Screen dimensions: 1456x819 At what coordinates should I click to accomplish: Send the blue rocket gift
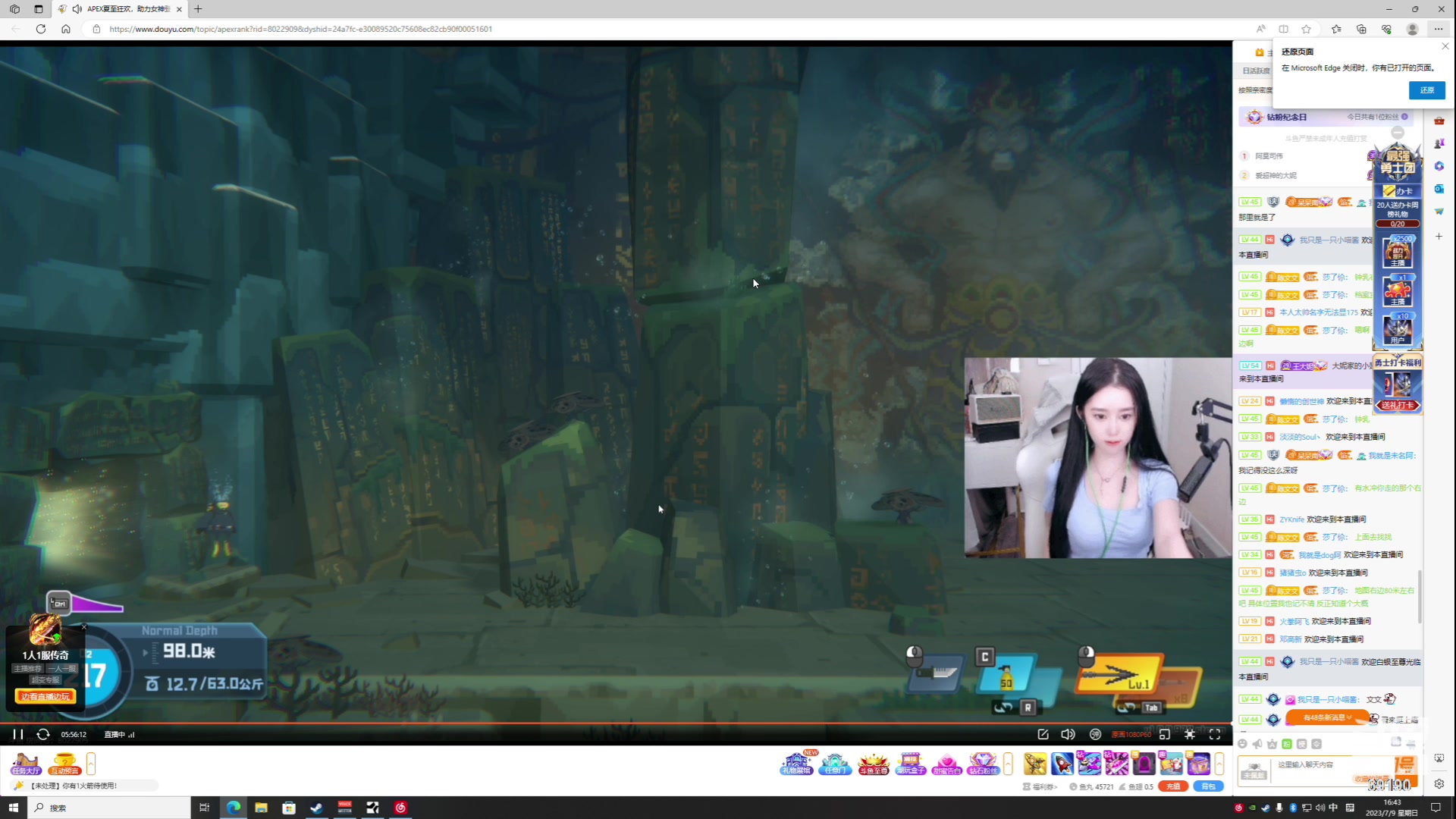pyautogui.click(x=1062, y=764)
